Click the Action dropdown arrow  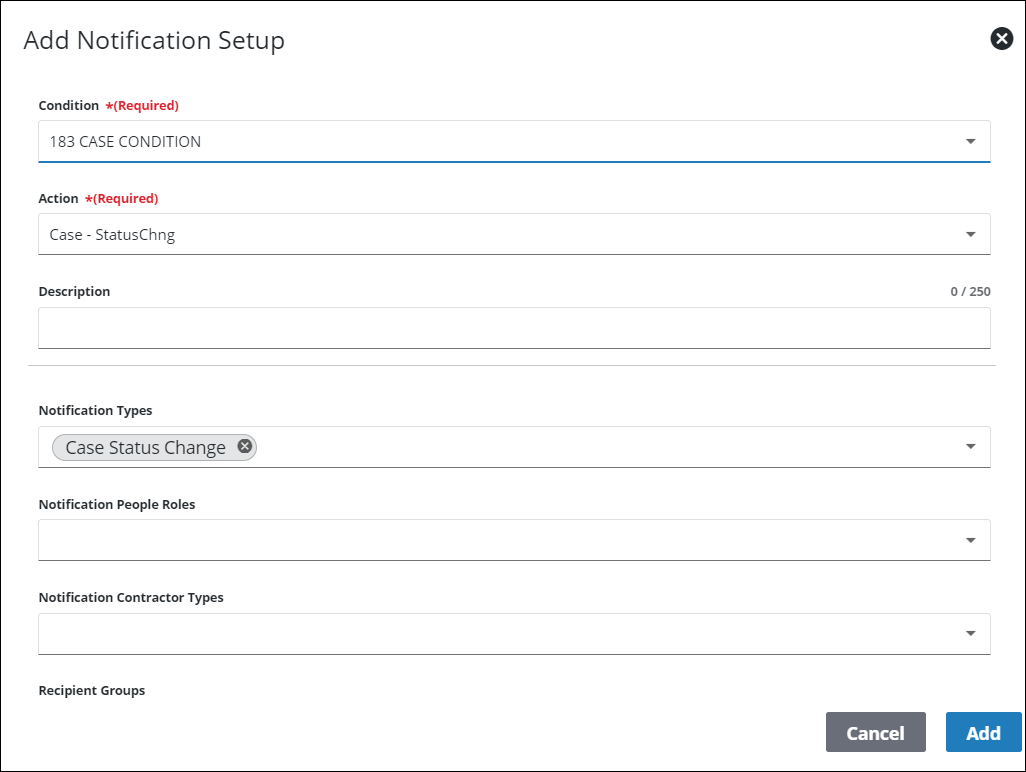(x=969, y=233)
